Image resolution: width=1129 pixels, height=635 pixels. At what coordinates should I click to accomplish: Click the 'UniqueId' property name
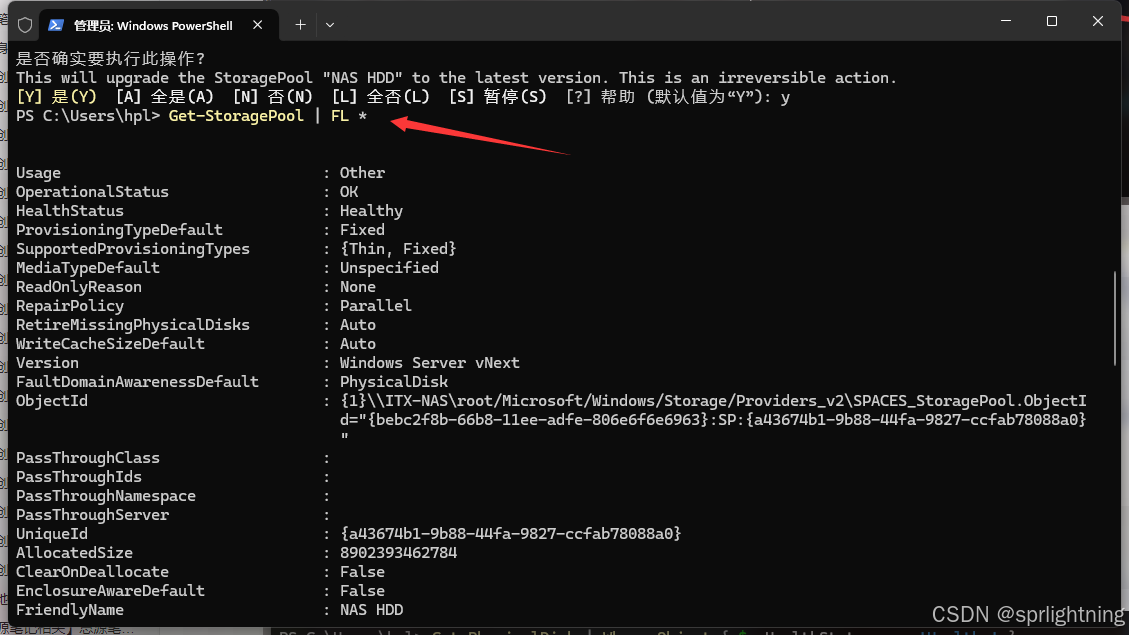[52, 533]
